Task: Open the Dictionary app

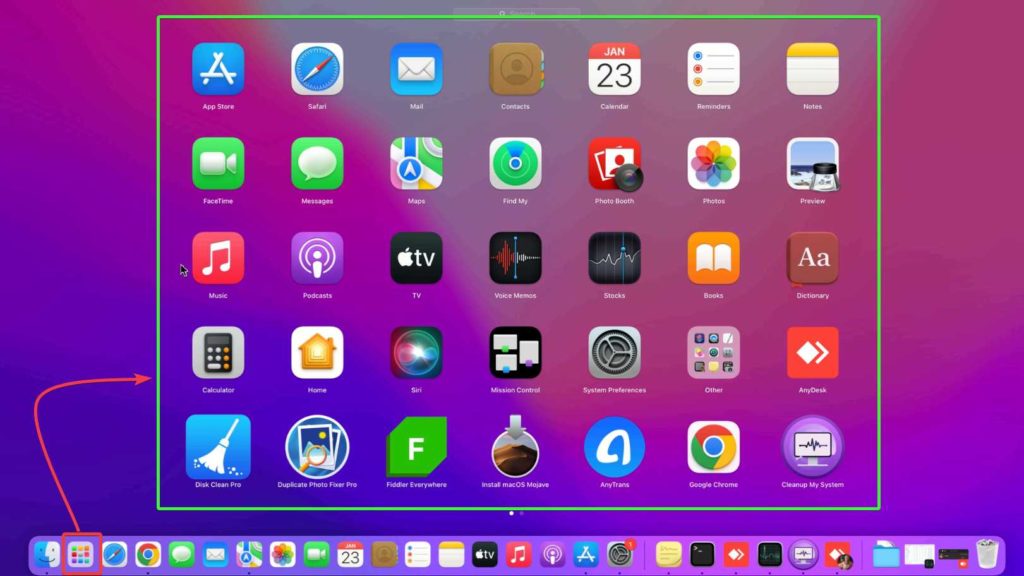Action: click(x=812, y=258)
